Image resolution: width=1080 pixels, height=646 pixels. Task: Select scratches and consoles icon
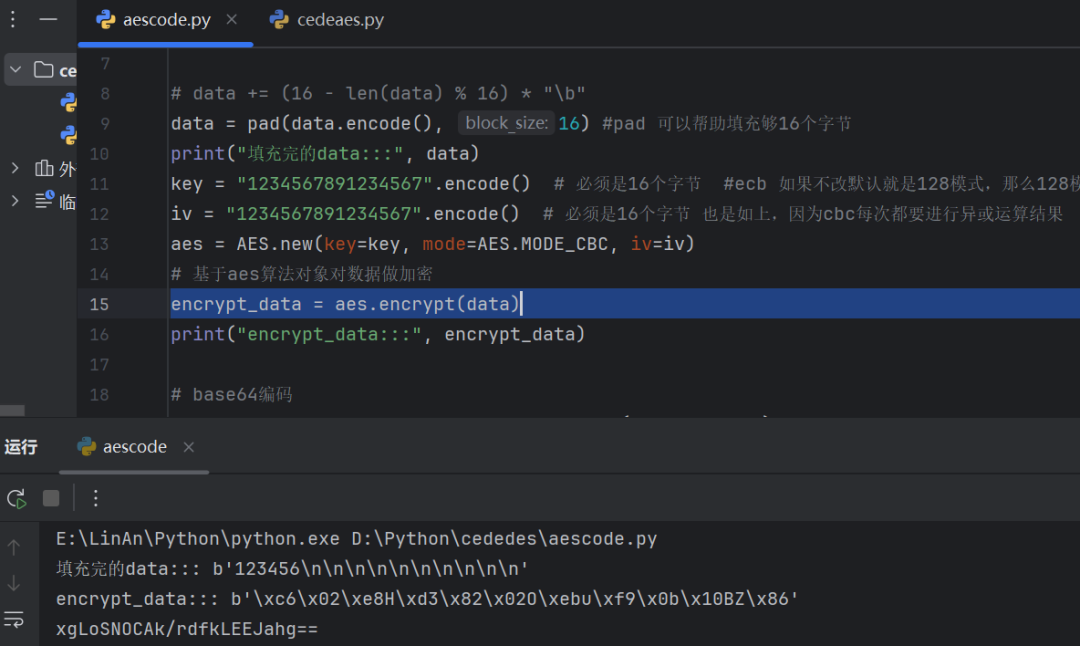[44, 200]
